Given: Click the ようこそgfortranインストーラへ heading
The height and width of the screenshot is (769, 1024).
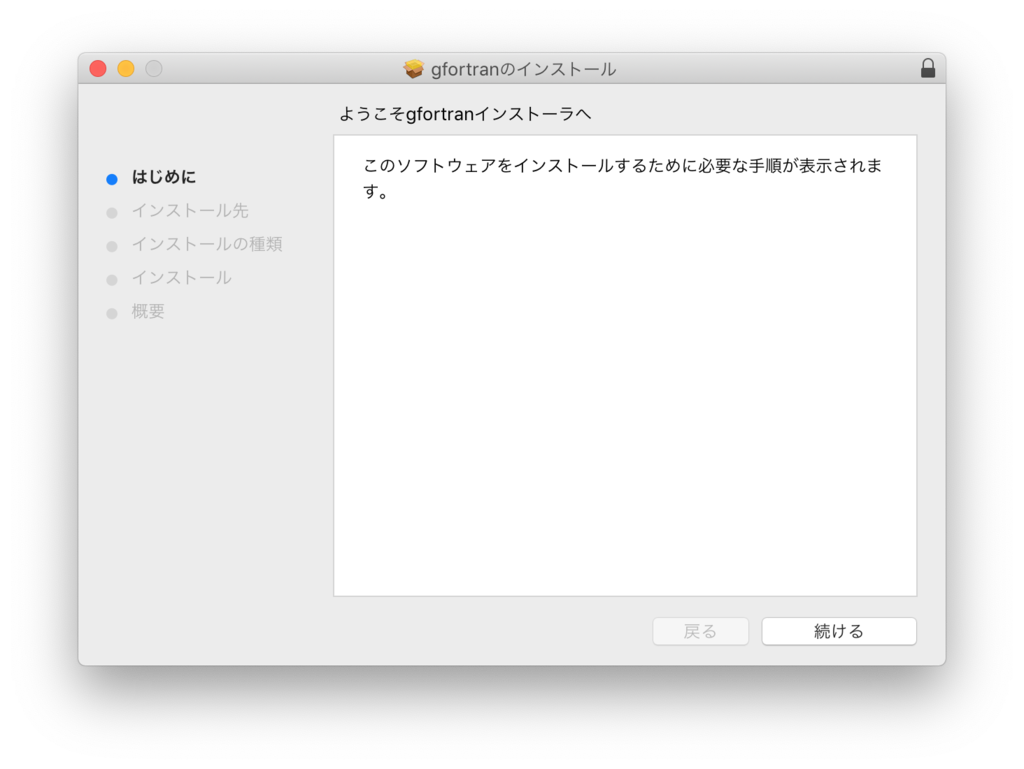Looking at the screenshot, I should tap(464, 113).
